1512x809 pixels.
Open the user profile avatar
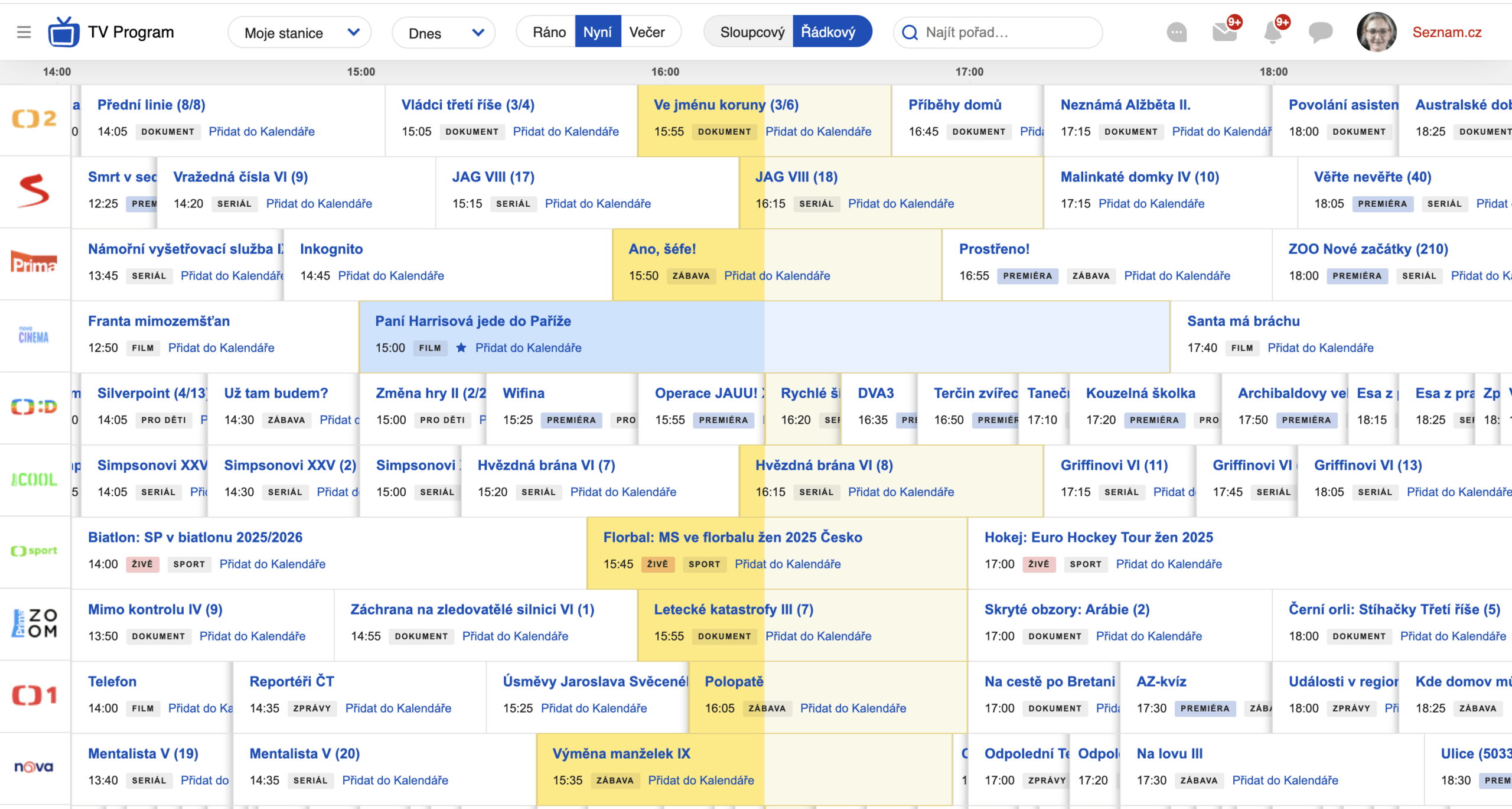(1376, 32)
